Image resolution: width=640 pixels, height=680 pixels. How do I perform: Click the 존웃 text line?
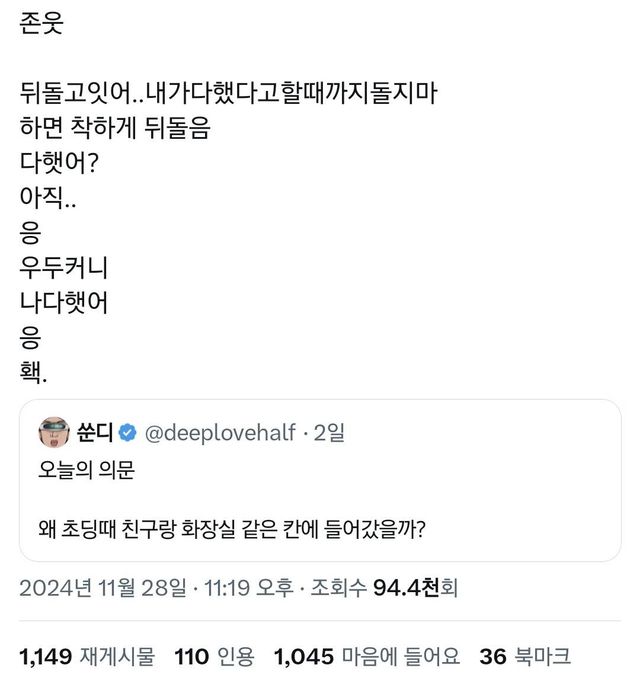click(41, 25)
